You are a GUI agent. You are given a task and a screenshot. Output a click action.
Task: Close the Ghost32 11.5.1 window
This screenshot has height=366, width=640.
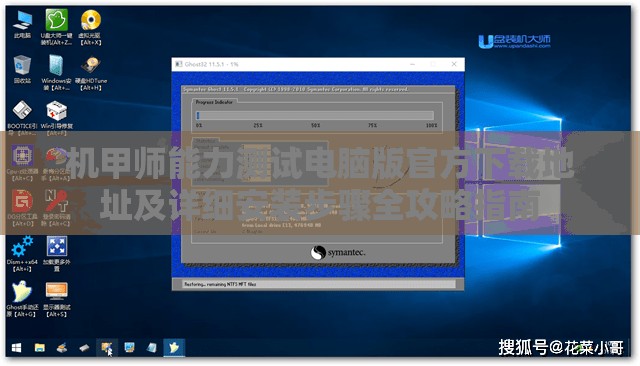[x=454, y=64]
